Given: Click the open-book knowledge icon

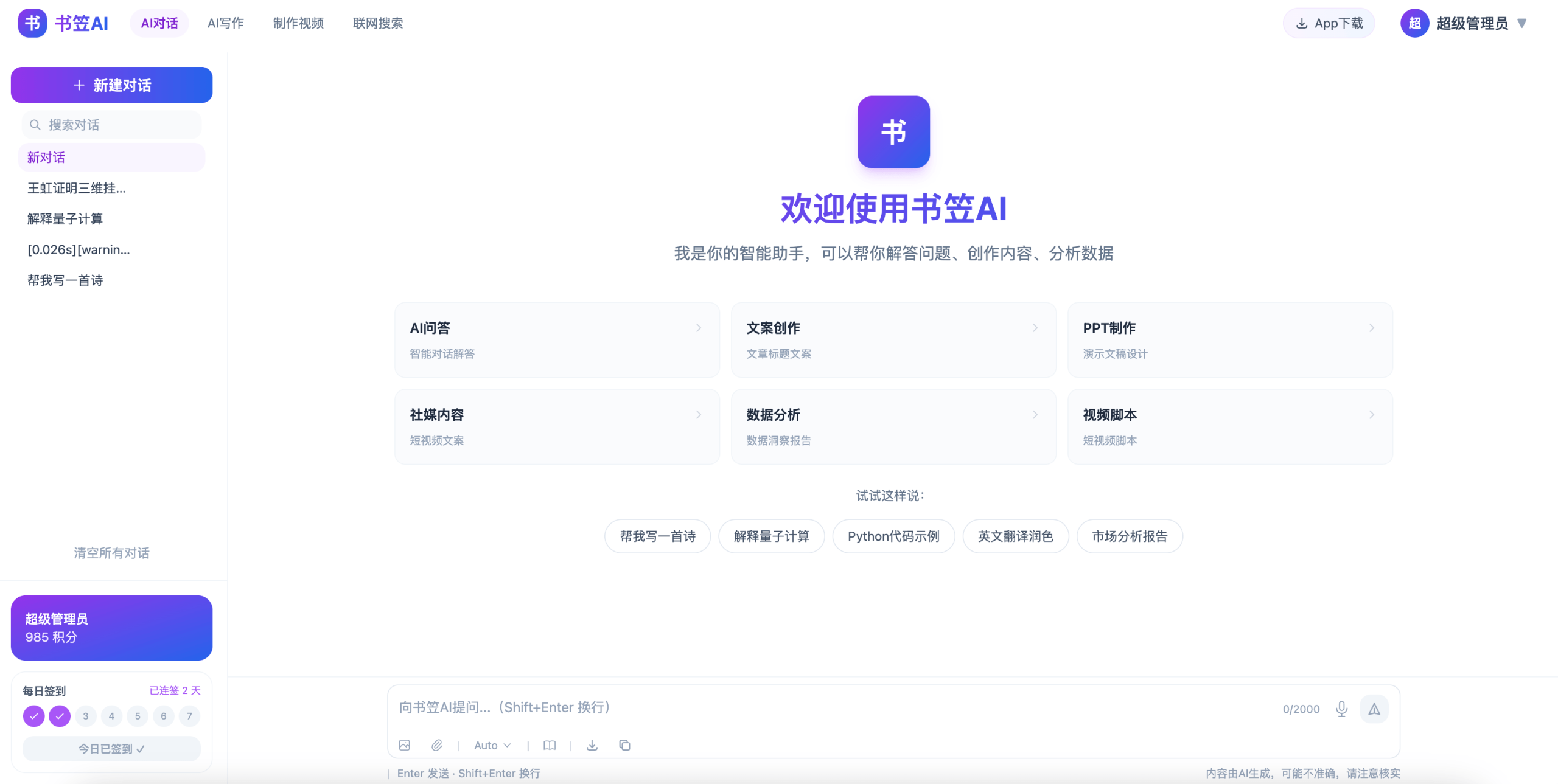Looking at the screenshot, I should point(550,745).
